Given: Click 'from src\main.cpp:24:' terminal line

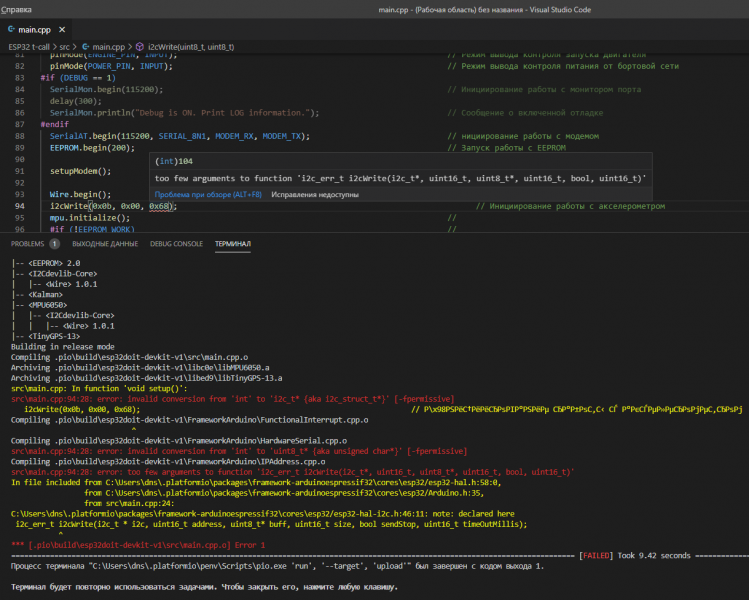Looking at the screenshot, I should point(129,504).
